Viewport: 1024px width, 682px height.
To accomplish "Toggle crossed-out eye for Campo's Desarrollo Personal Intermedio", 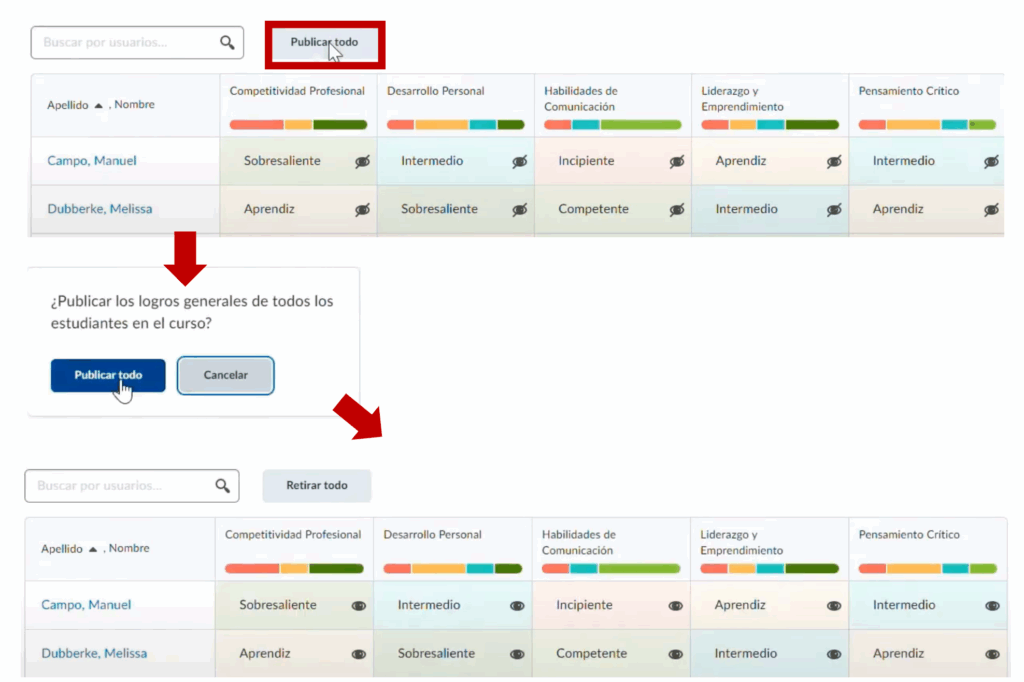I will pos(520,162).
